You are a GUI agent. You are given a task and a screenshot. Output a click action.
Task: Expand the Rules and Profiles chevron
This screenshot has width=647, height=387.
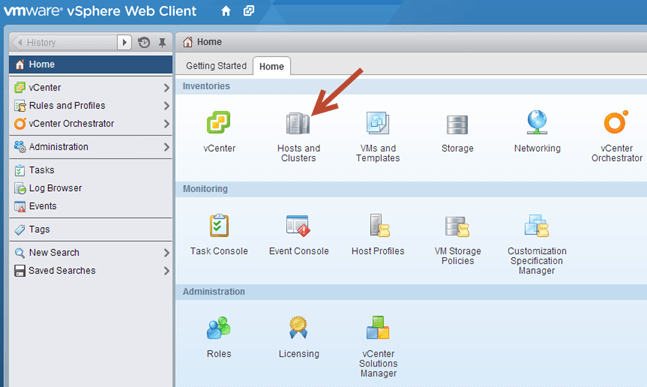pos(166,106)
